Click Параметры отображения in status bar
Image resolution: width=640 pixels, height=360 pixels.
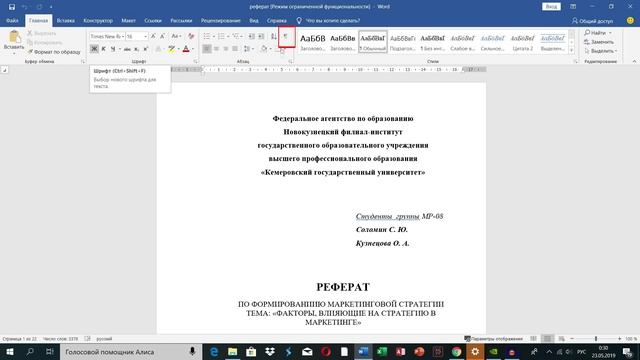tap(494, 339)
